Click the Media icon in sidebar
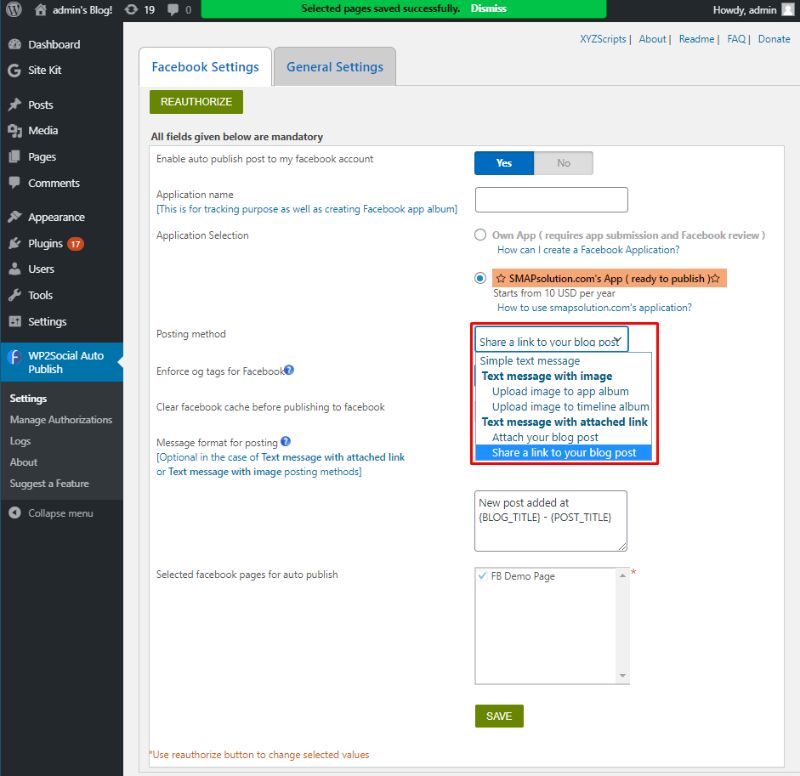 tap(15, 131)
